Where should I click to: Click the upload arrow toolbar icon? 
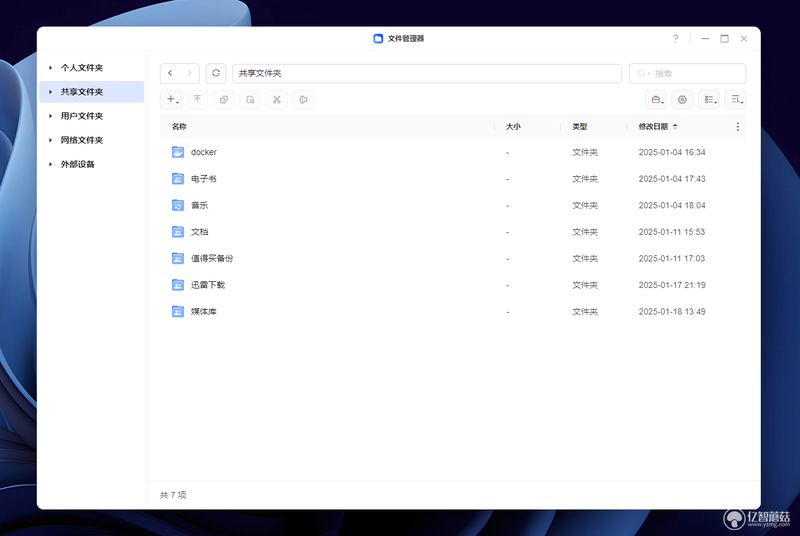(x=197, y=99)
